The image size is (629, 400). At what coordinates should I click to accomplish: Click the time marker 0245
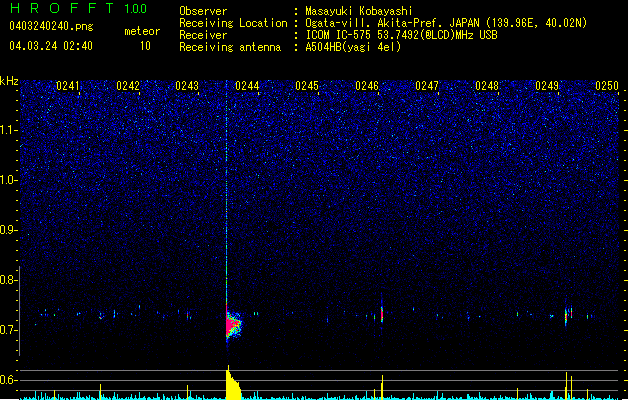[x=307, y=86]
